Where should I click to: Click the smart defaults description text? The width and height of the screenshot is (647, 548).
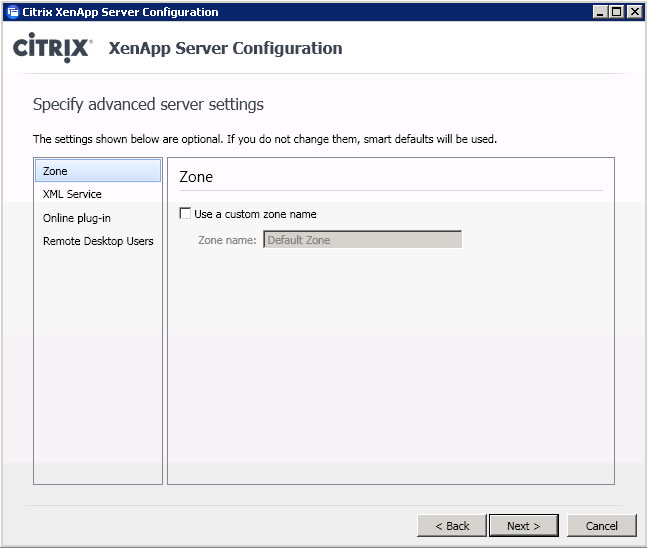click(x=264, y=139)
